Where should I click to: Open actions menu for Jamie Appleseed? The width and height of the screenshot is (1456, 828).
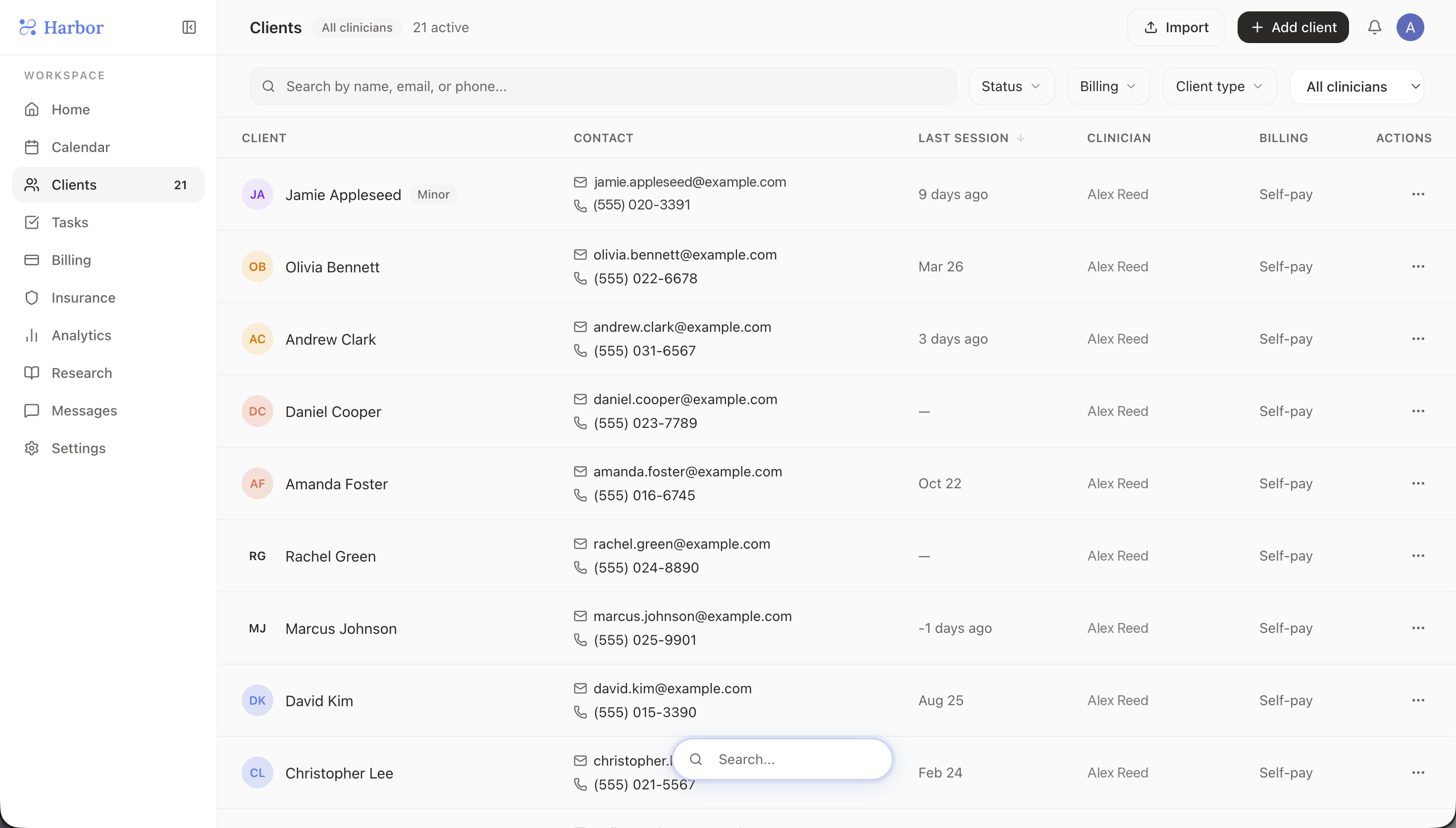click(1418, 195)
